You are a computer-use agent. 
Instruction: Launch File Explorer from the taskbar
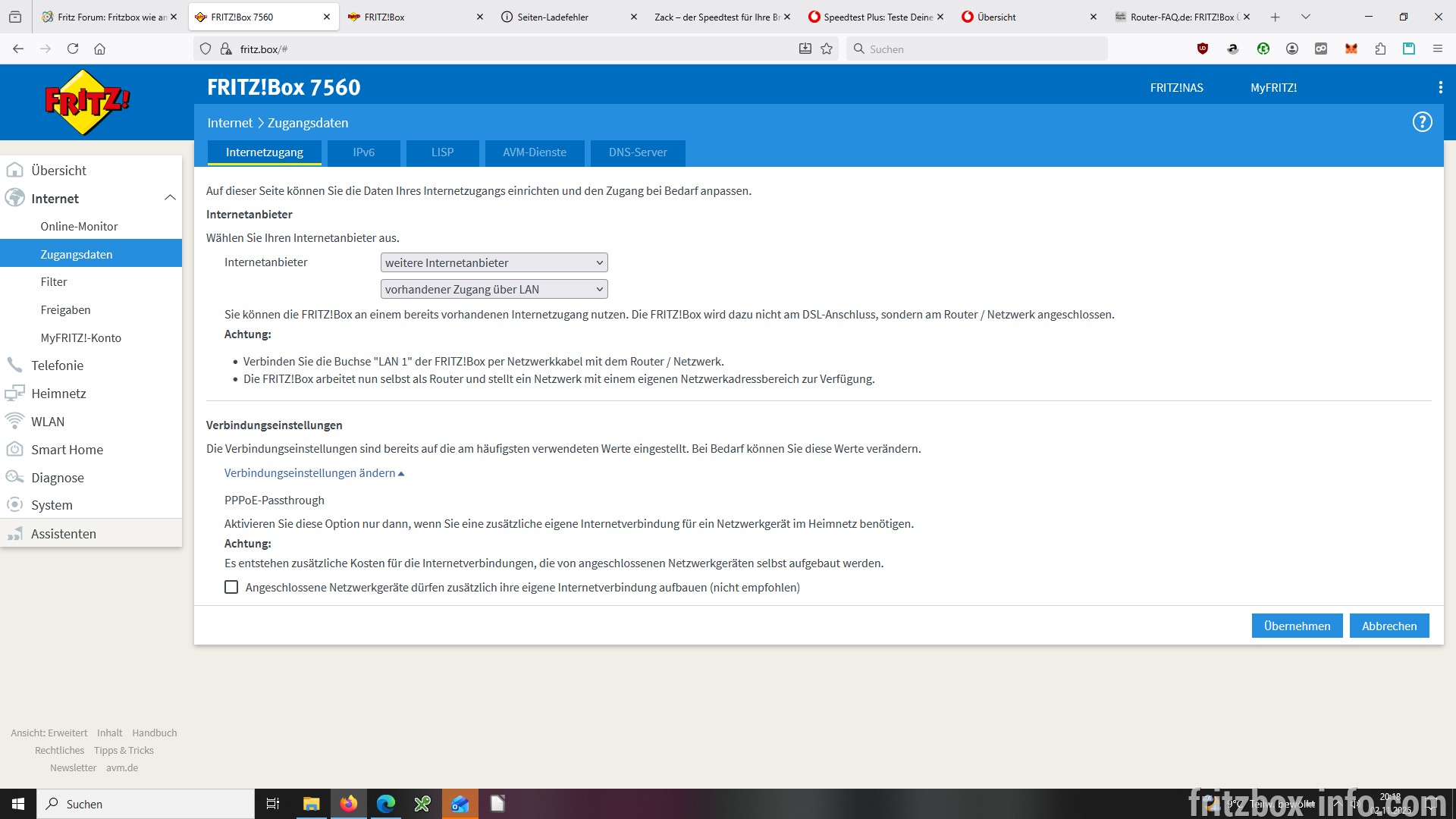point(311,804)
